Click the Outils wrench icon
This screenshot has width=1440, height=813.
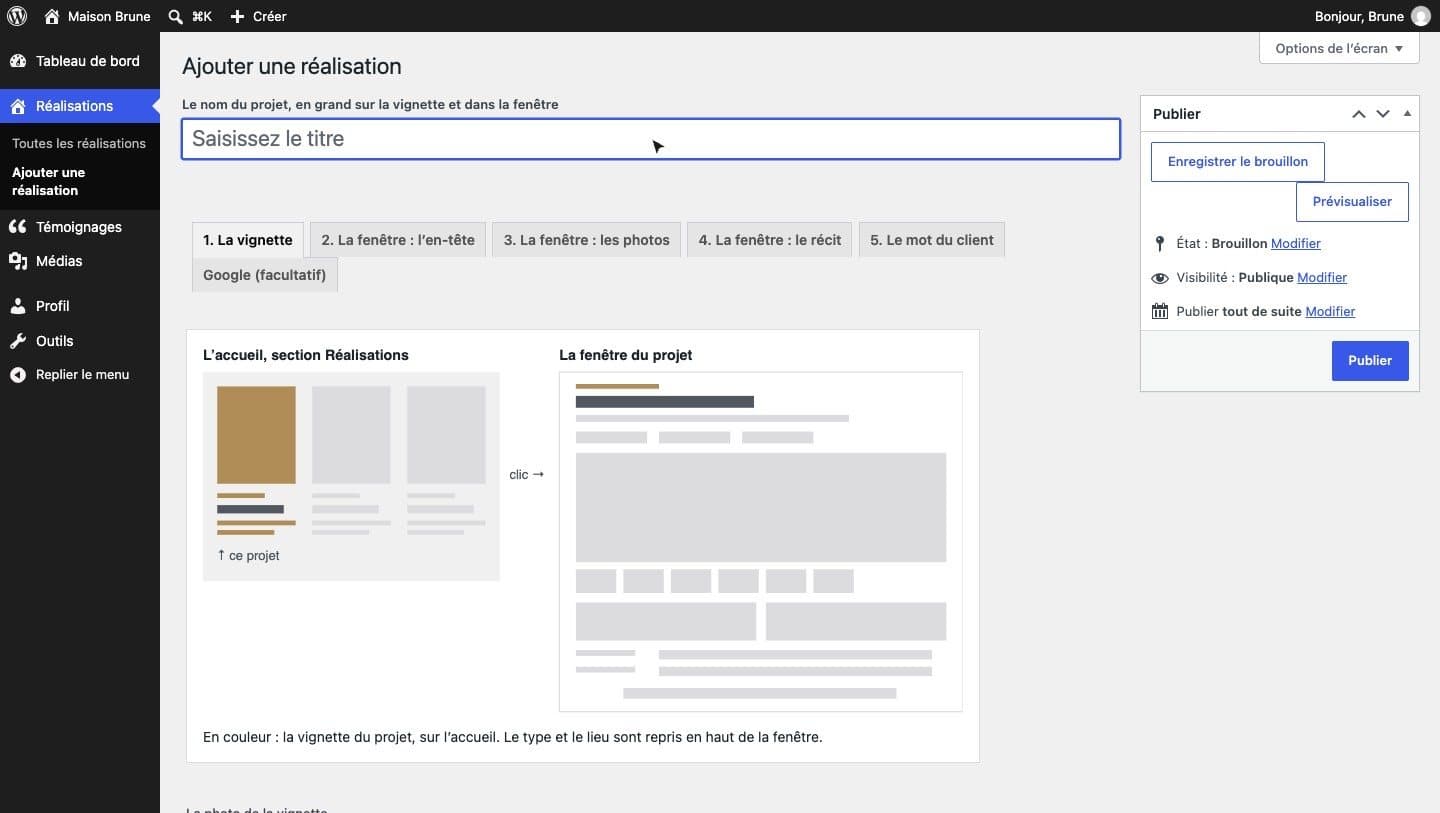[x=18, y=341]
